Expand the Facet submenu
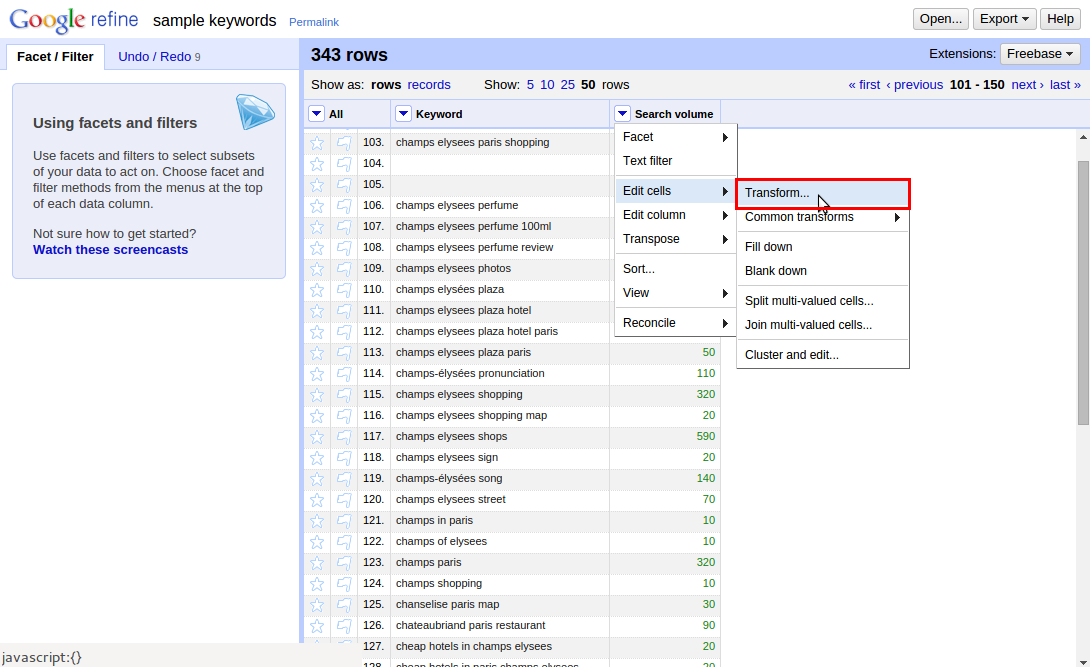 (x=675, y=137)
